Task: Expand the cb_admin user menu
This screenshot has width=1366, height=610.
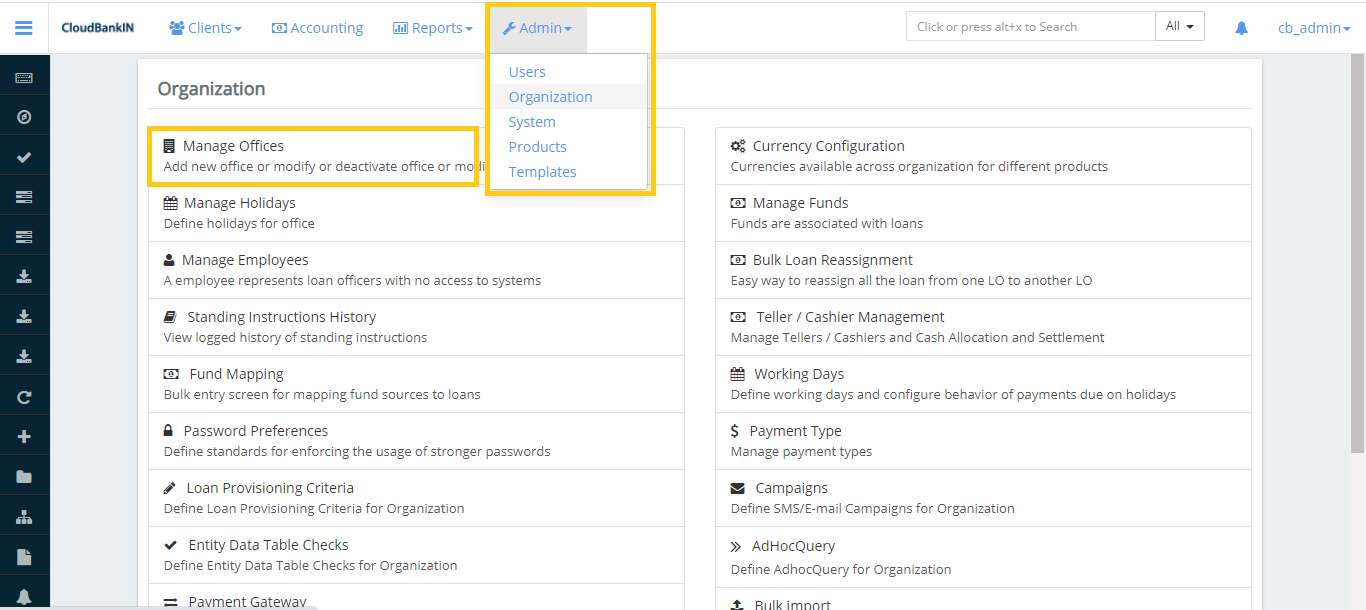Action: tap(1313, 28)
